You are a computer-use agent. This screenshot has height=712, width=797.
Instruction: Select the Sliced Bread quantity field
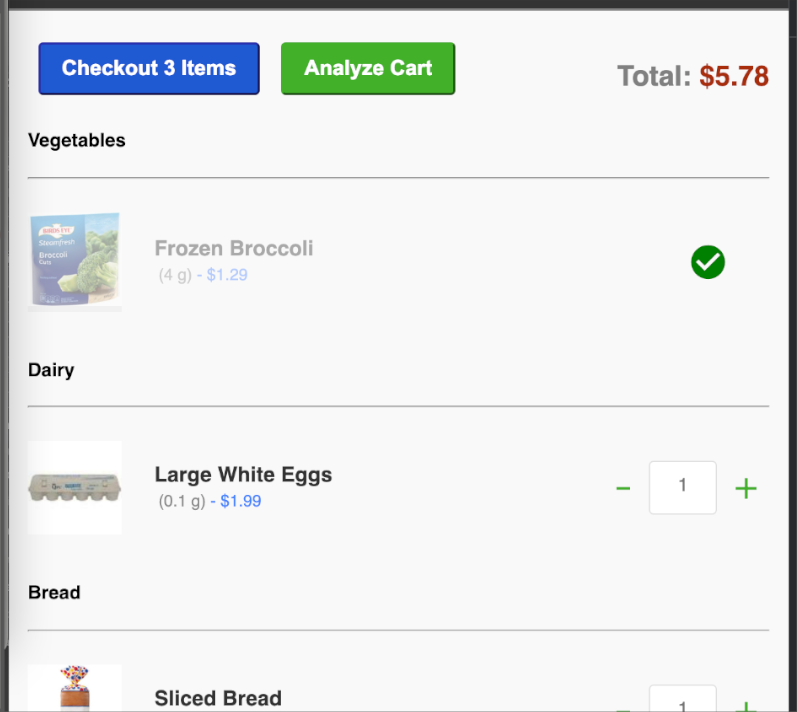coord(683,698)
